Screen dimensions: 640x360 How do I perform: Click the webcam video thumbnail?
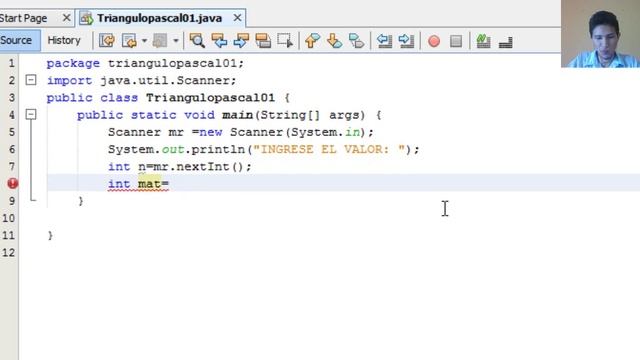(x=600, y=33)
